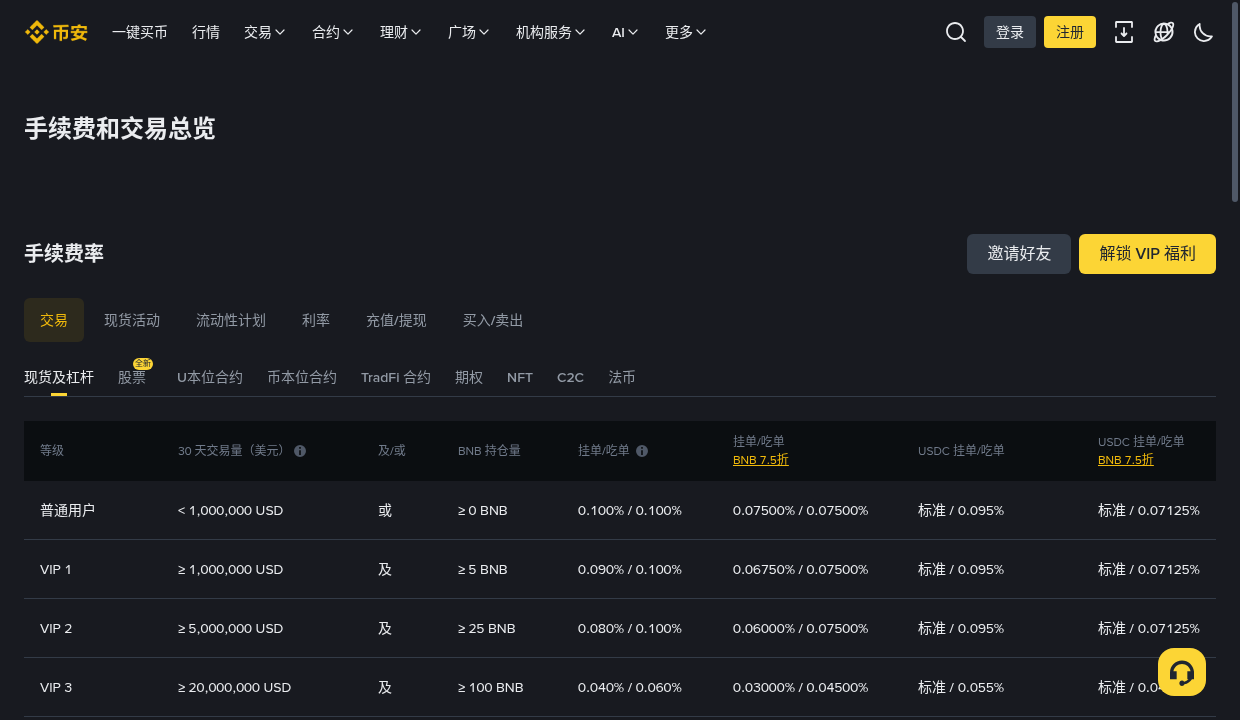Open the language globe icon
The height and width of the screenshot is (720, 1240).
[x=1164, y=32]
